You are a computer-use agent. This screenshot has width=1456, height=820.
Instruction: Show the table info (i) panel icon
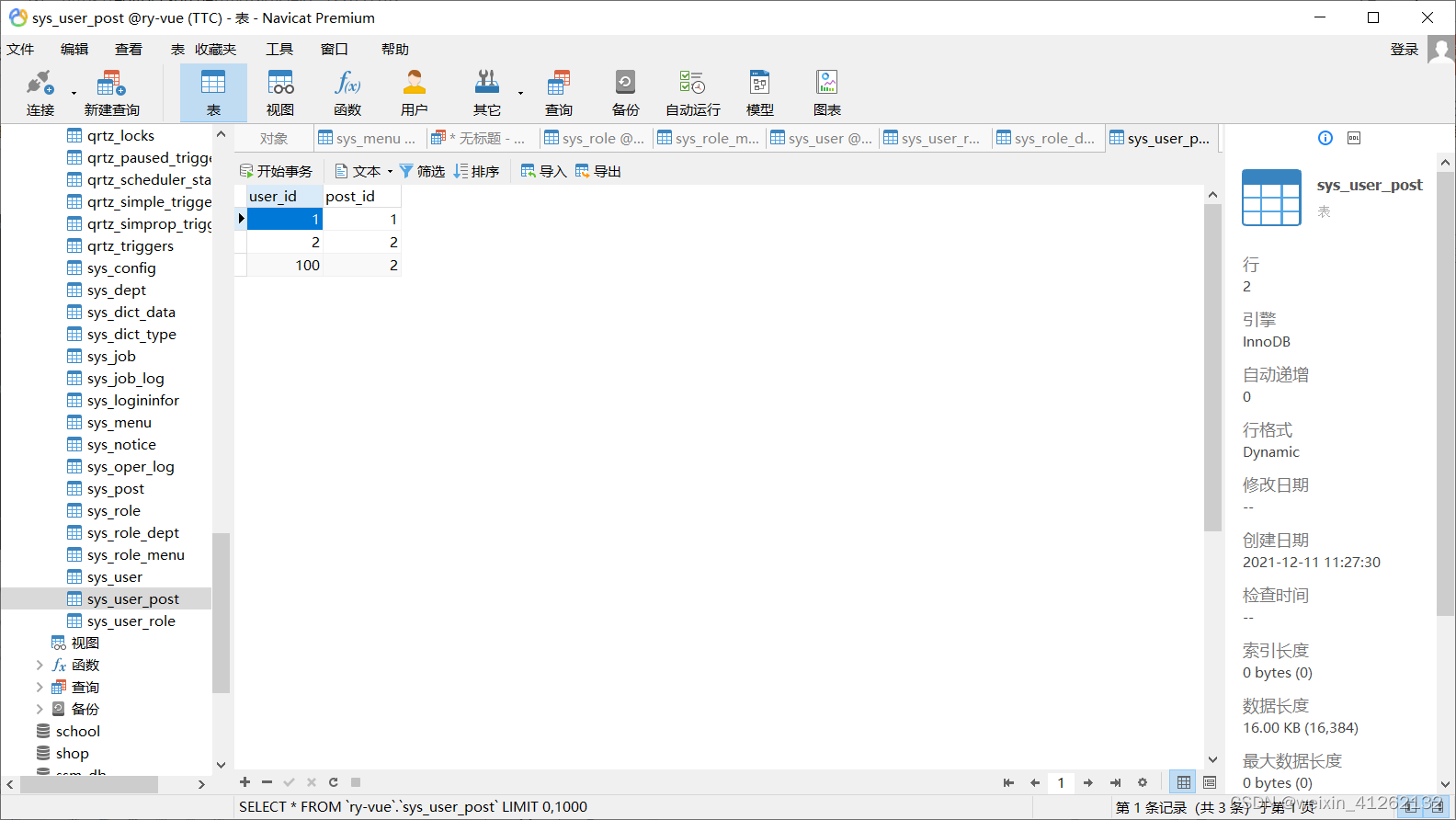(x=1325, y=138)
